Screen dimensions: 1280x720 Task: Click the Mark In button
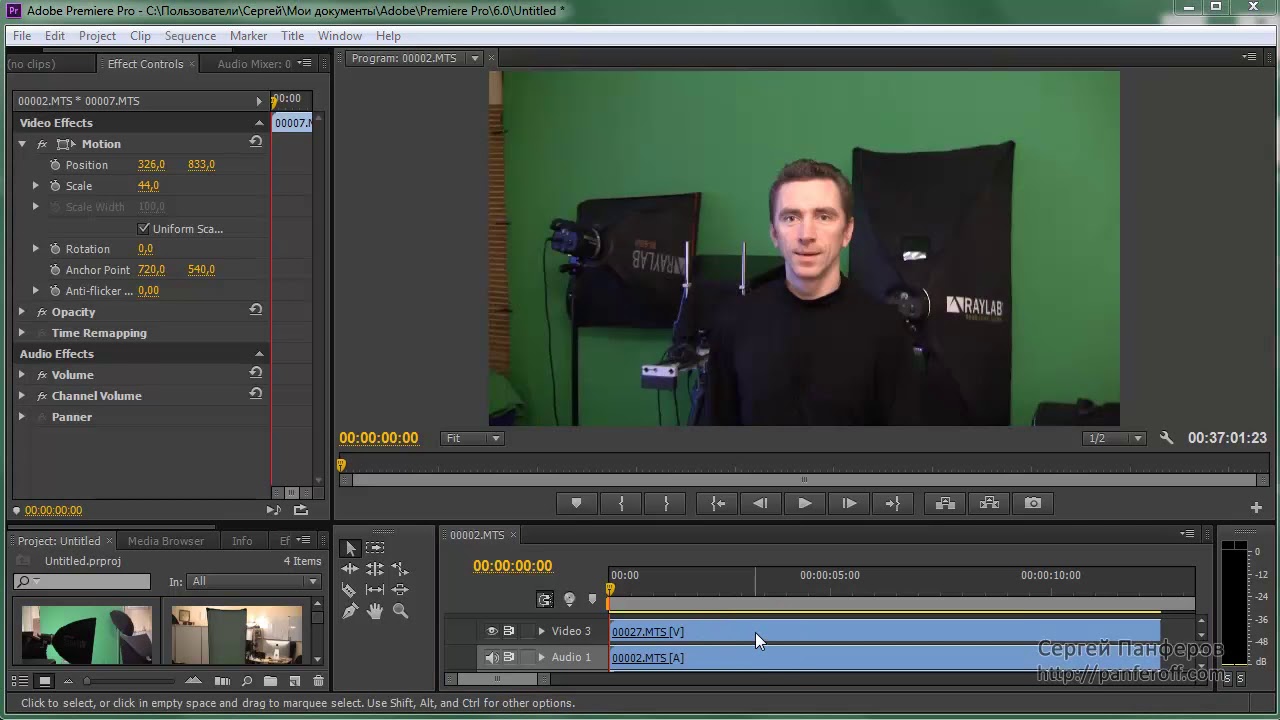[621, 504]
